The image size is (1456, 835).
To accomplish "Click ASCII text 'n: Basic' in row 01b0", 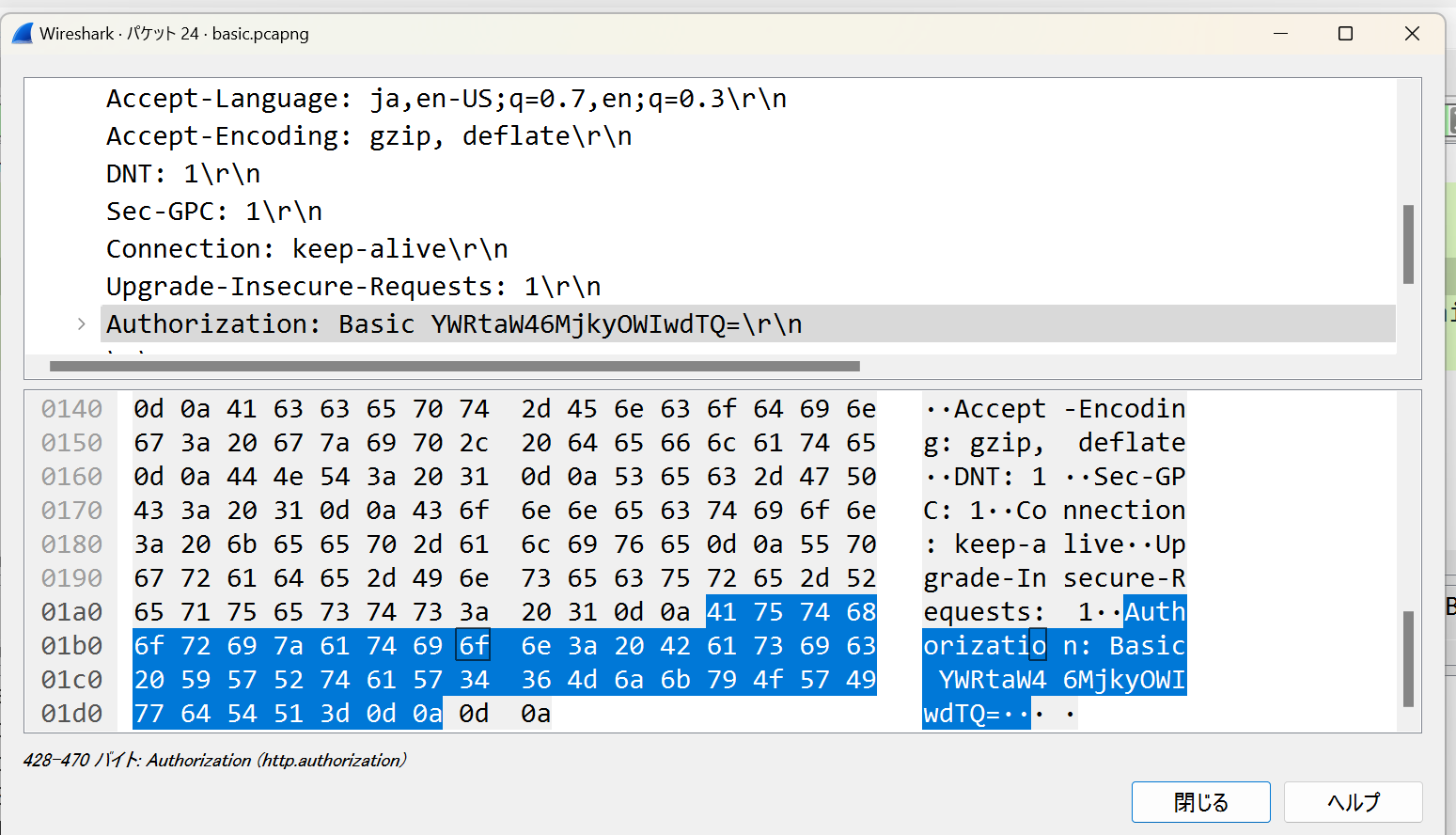I will click(1124, 646).
